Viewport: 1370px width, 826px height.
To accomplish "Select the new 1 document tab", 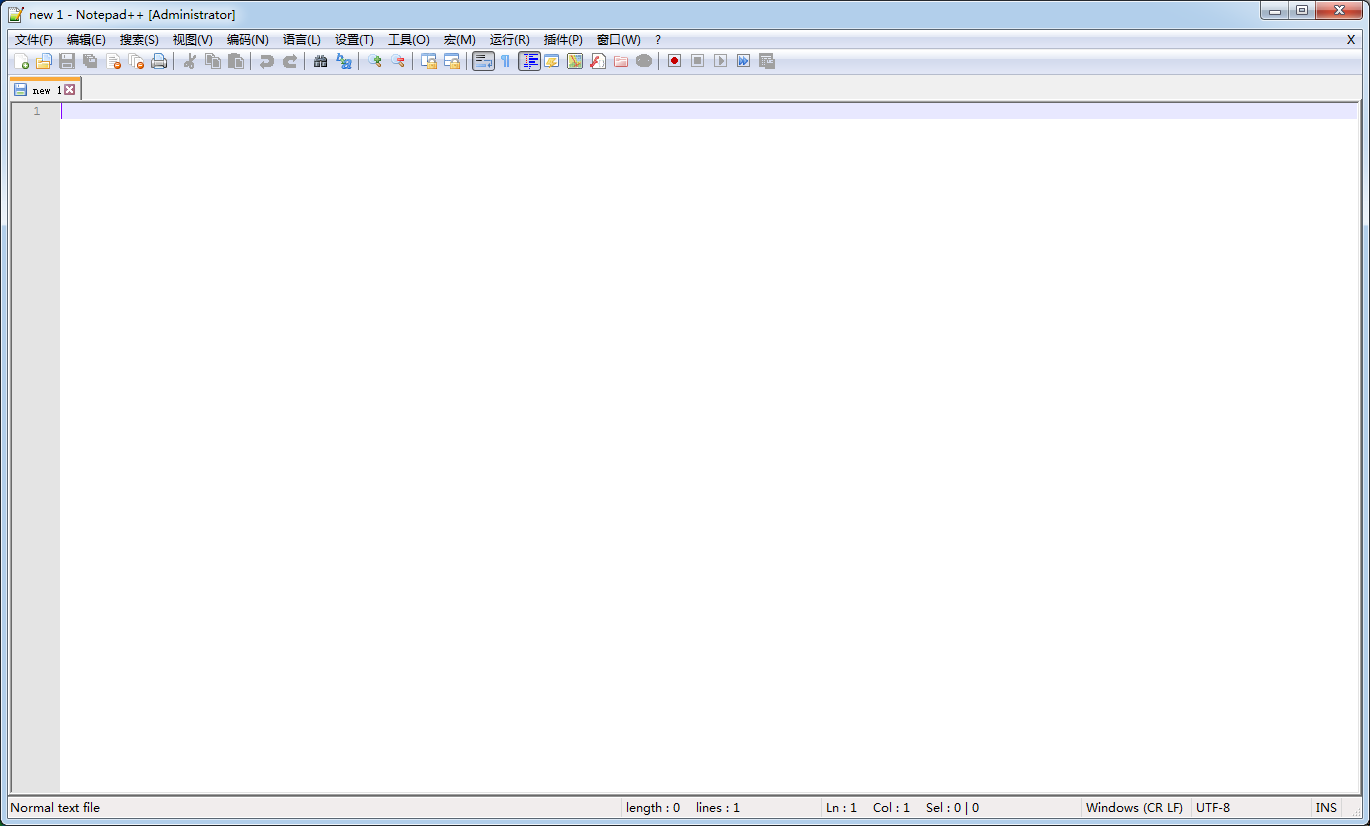I will 40,90.
